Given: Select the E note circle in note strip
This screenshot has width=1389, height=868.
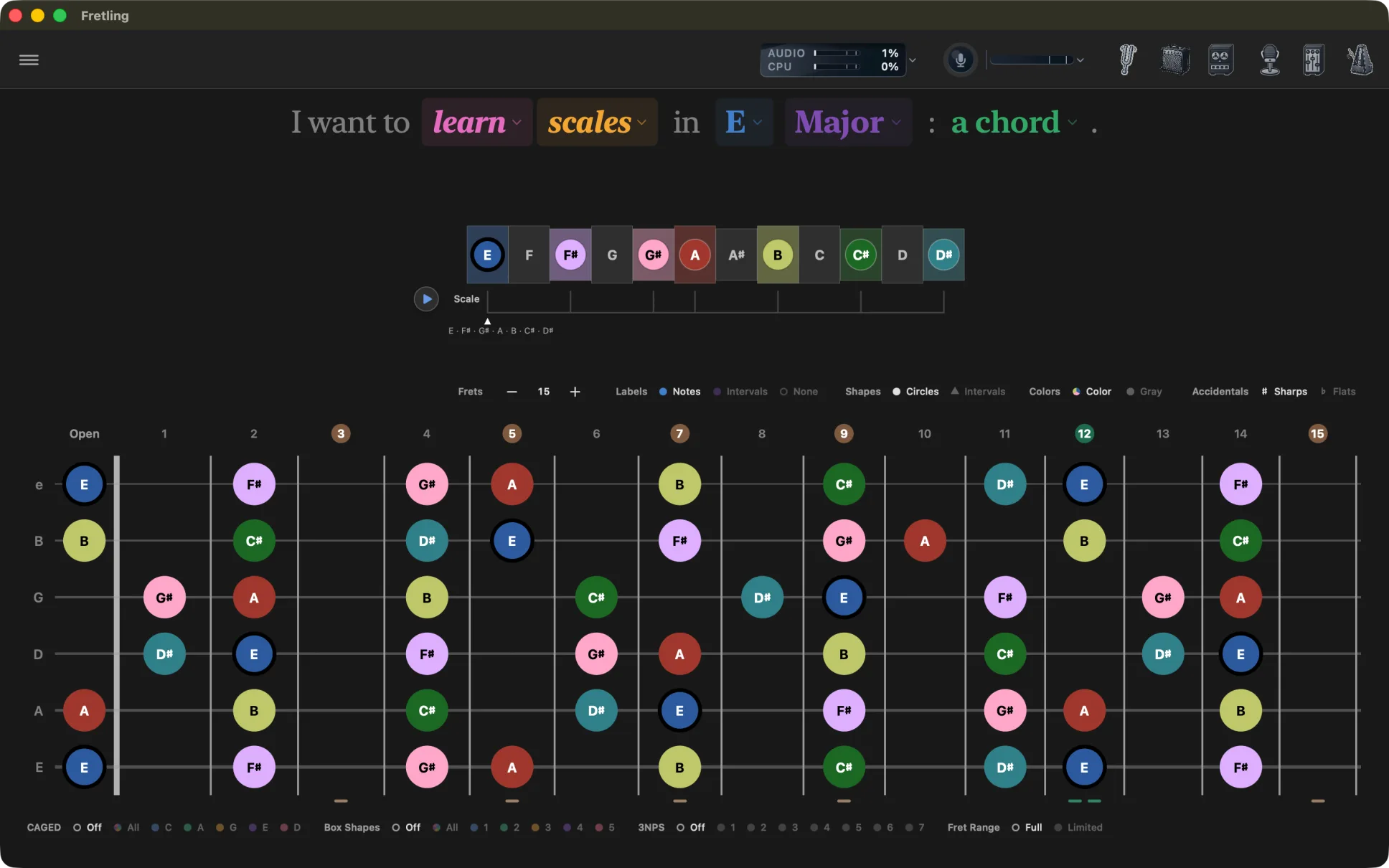Looking at the screenshot, I should (x=487, y=255).
